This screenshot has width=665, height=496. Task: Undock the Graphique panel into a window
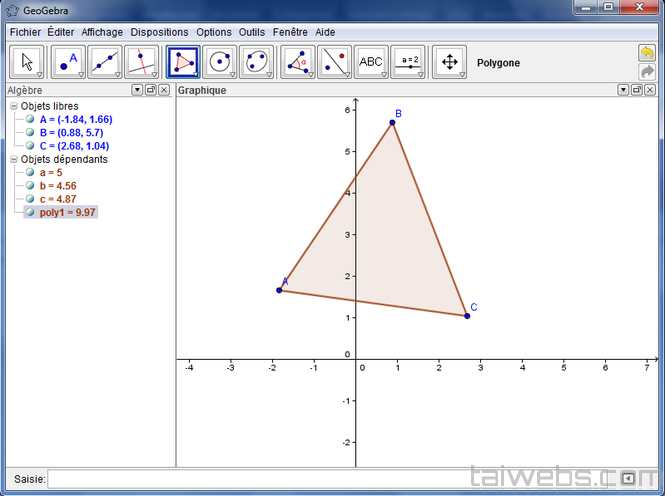[x=637, y=90]
